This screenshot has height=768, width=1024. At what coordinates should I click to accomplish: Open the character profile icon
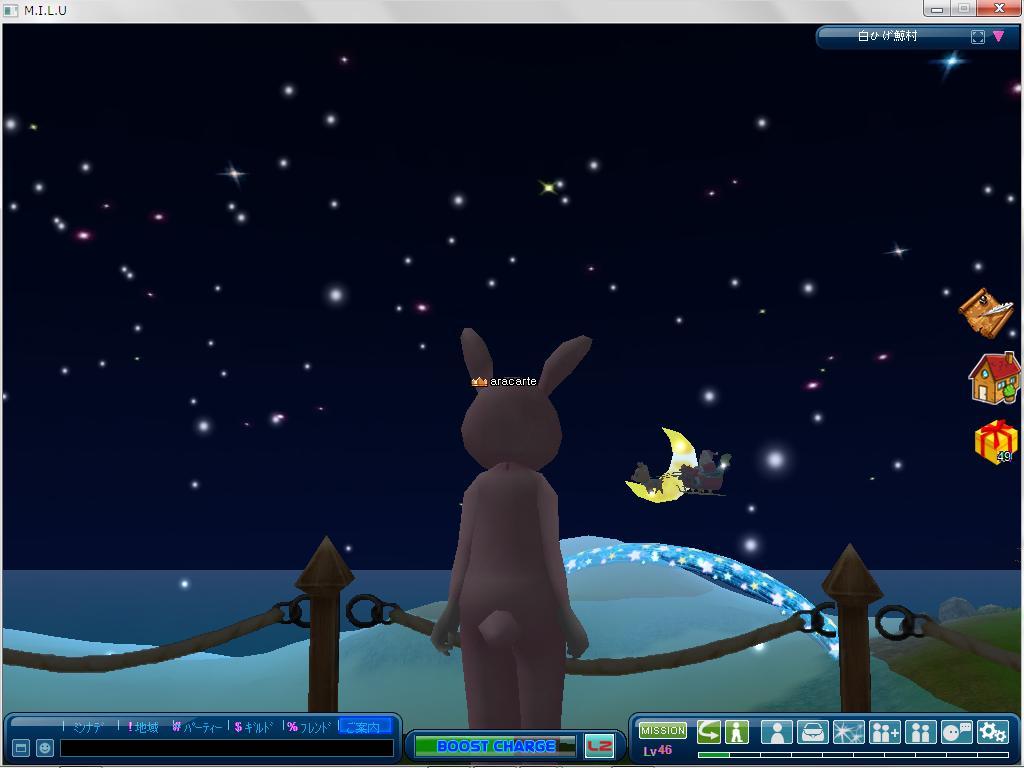coord(777,732)
